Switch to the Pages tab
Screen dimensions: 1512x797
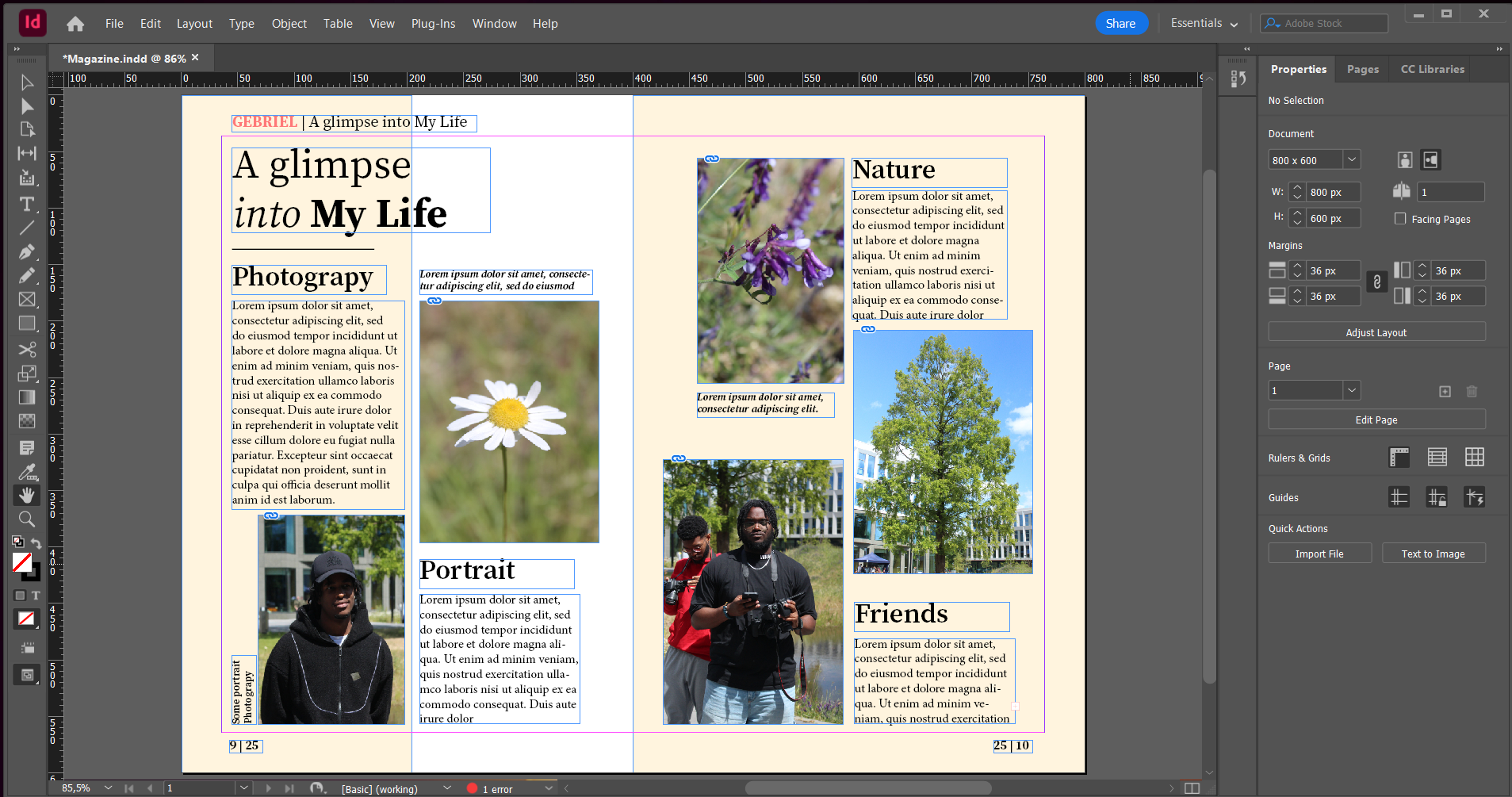click(x=1362, y=70)
